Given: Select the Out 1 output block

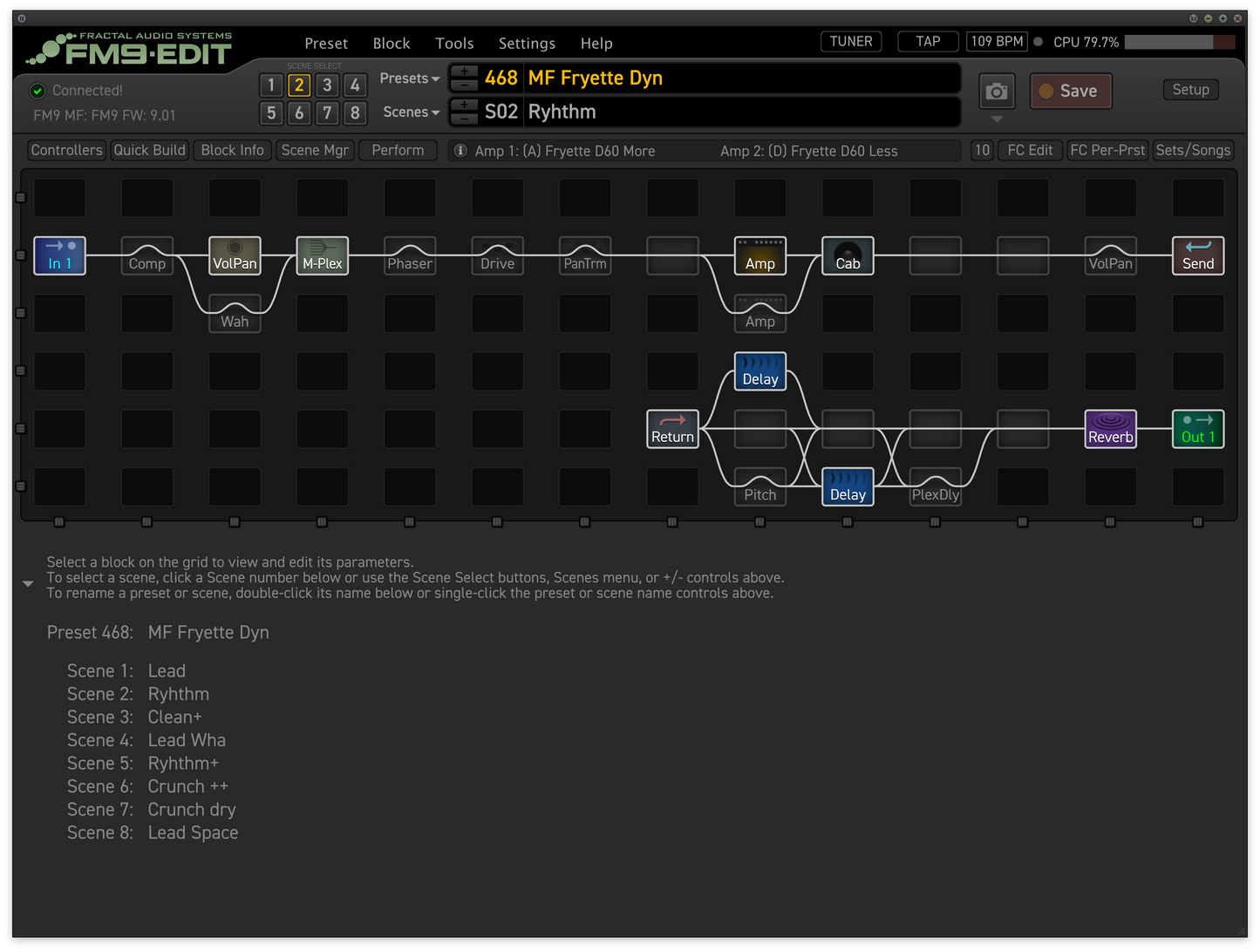Looking at the screenshot, I should coord(1197,429).
